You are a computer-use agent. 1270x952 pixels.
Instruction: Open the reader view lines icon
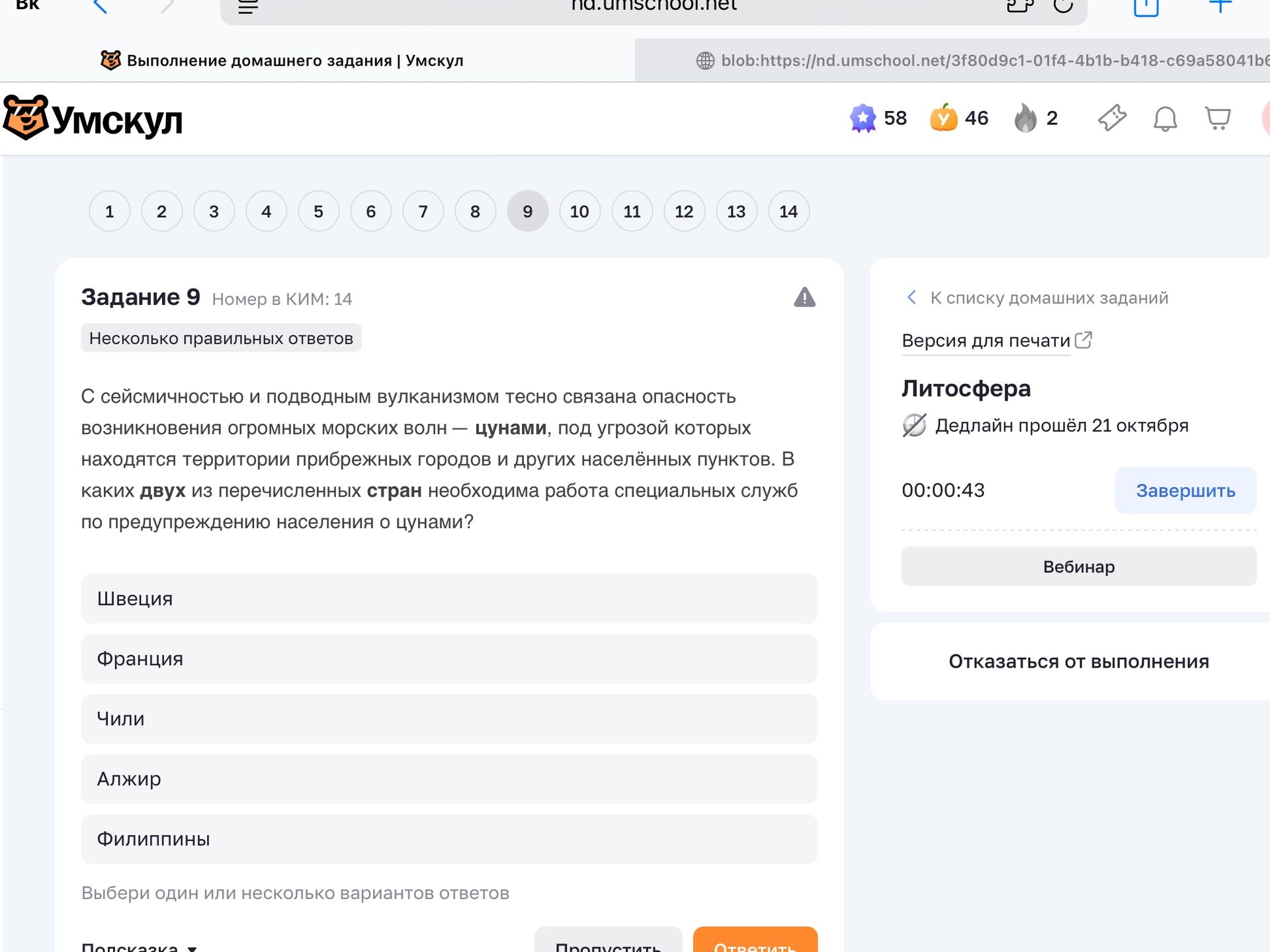tap(247, 7)
